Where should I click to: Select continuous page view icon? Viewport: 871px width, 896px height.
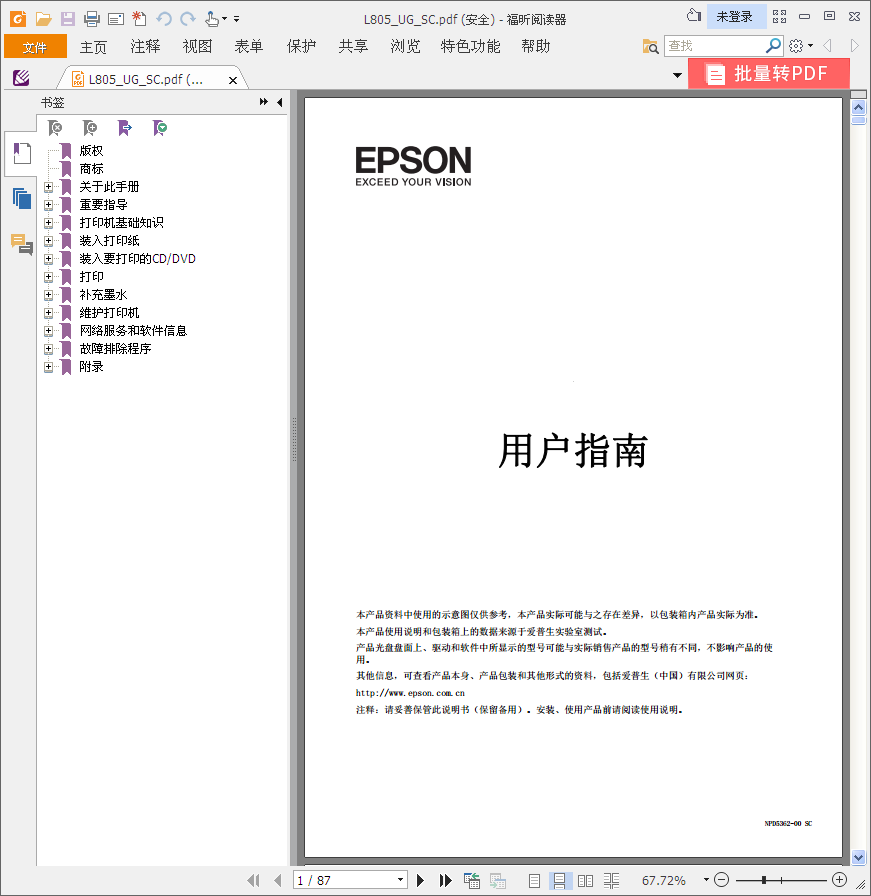point(559,881)
